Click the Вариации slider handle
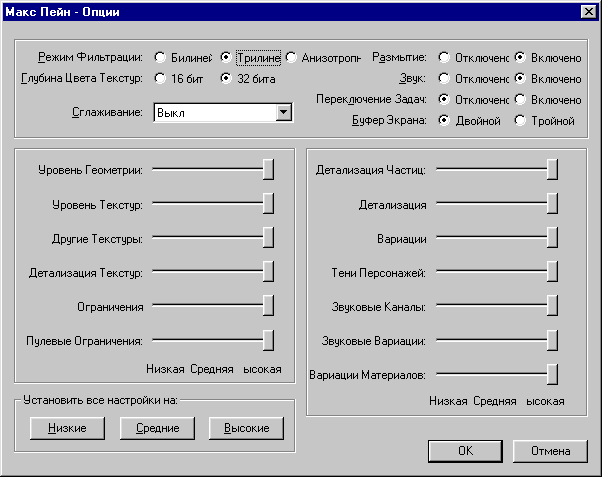This screenshot has height=477, width=602. point(552,238)
